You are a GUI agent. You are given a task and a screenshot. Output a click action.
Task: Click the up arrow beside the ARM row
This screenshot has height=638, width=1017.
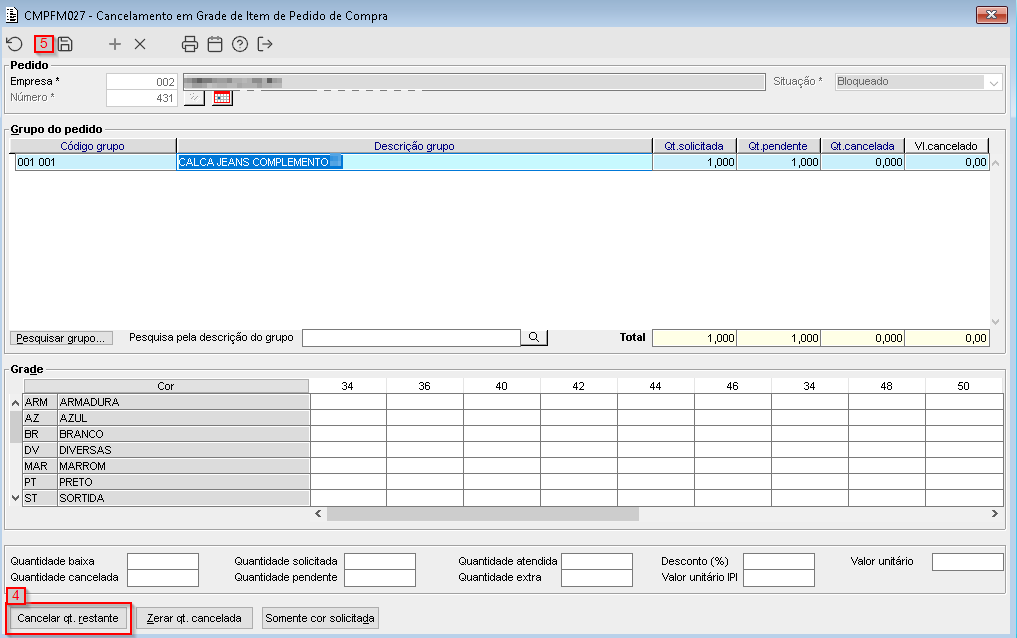[x=16, y=403]
